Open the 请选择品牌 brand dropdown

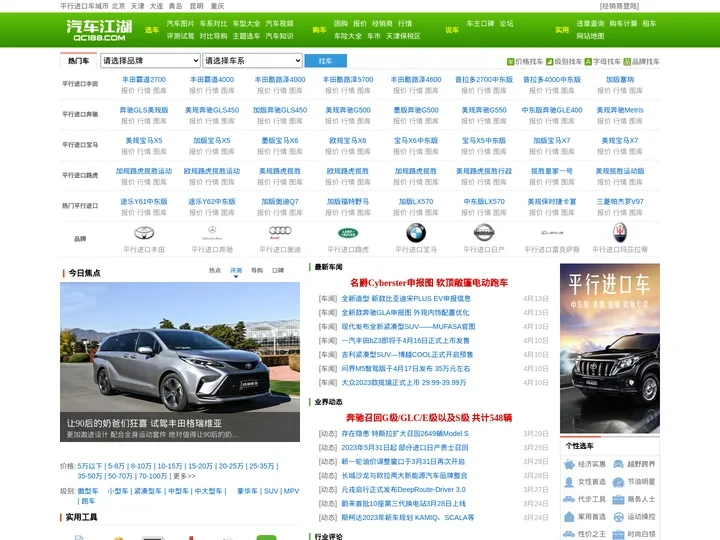(x=150, y=61)
